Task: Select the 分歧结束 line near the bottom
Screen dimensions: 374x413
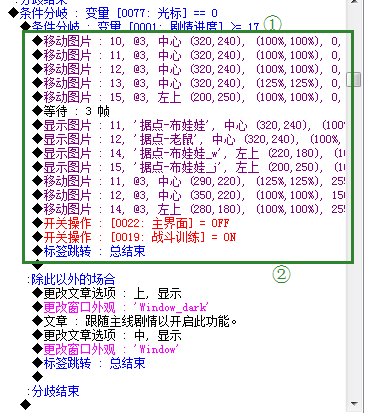Action: tap(54, 391)
